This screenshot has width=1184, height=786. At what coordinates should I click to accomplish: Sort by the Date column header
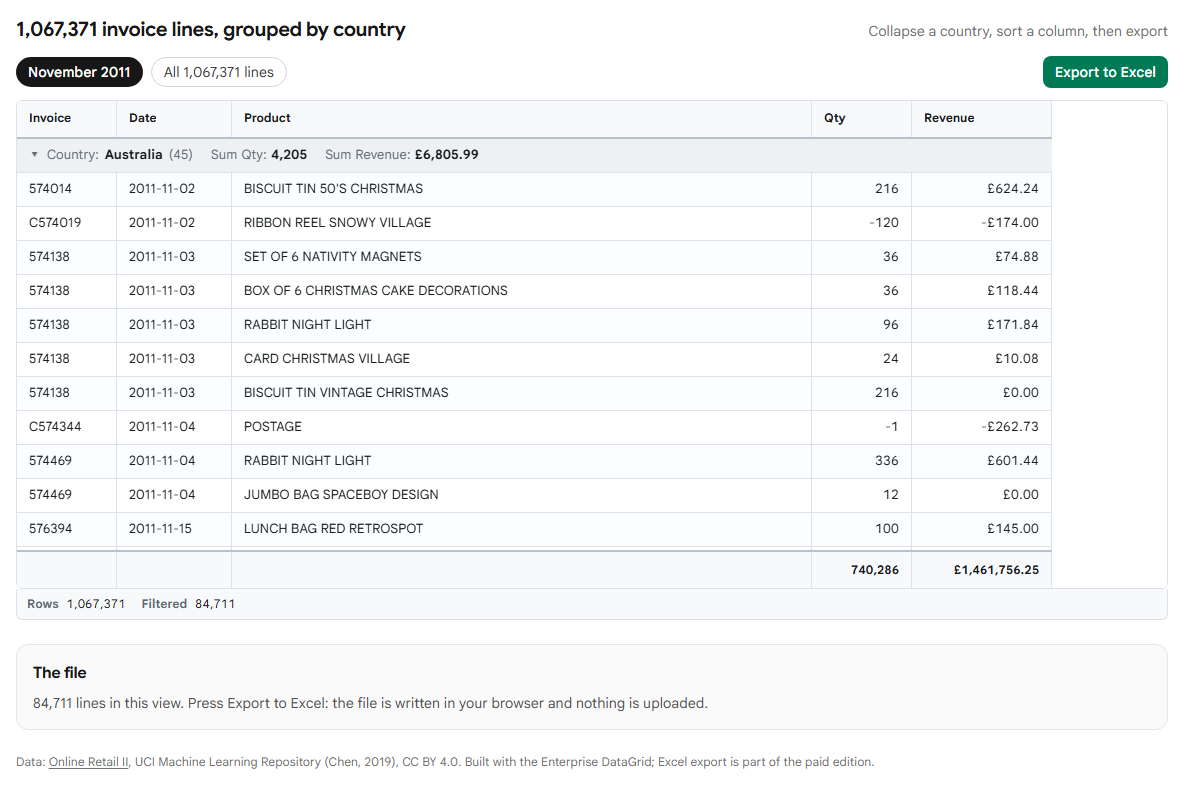pyautogui.click(x=174, y=118)
